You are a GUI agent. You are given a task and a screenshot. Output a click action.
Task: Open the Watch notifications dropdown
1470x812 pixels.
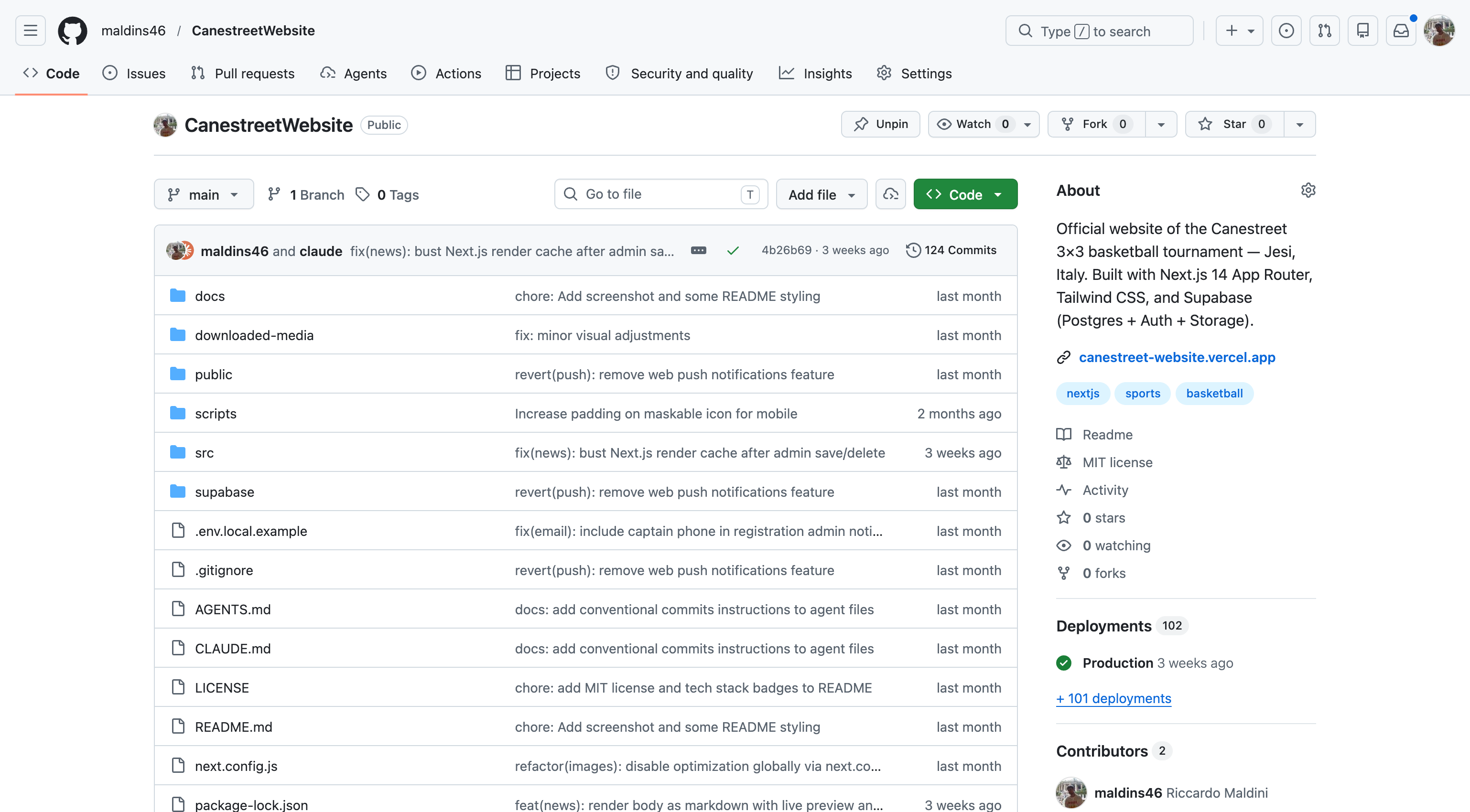(x=984, y=124)
